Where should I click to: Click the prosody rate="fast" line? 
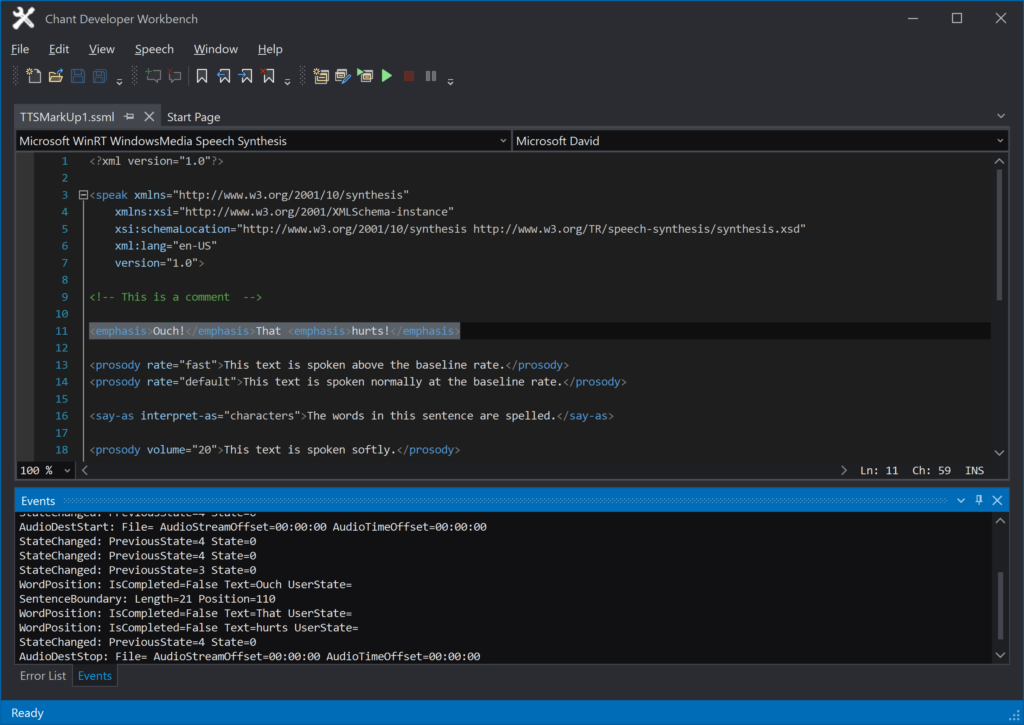[x=329, y=364]
